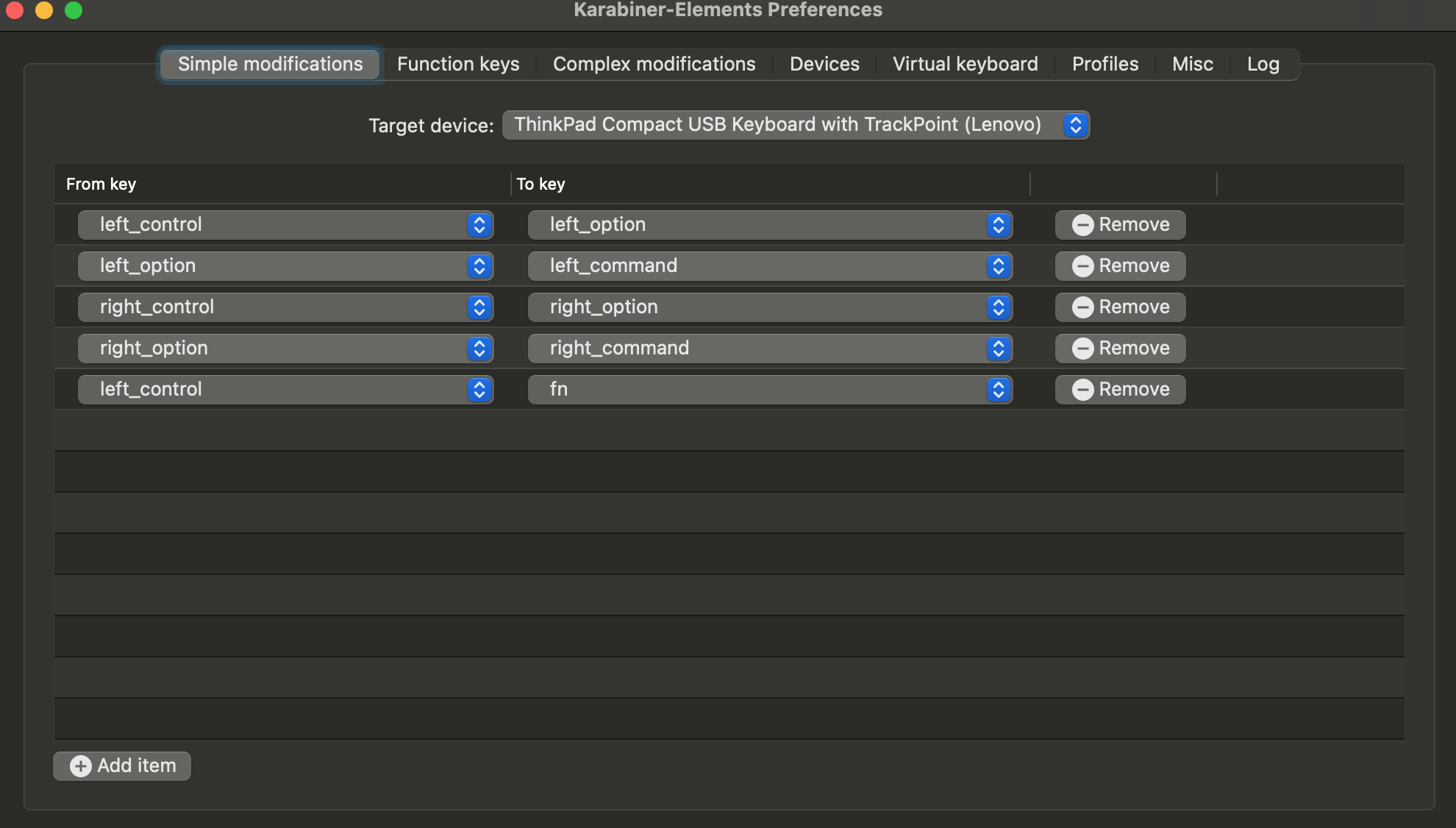This screenshot has height=828, width=1456.
Task: Go to the Devices tab
Action: (824, 65)
